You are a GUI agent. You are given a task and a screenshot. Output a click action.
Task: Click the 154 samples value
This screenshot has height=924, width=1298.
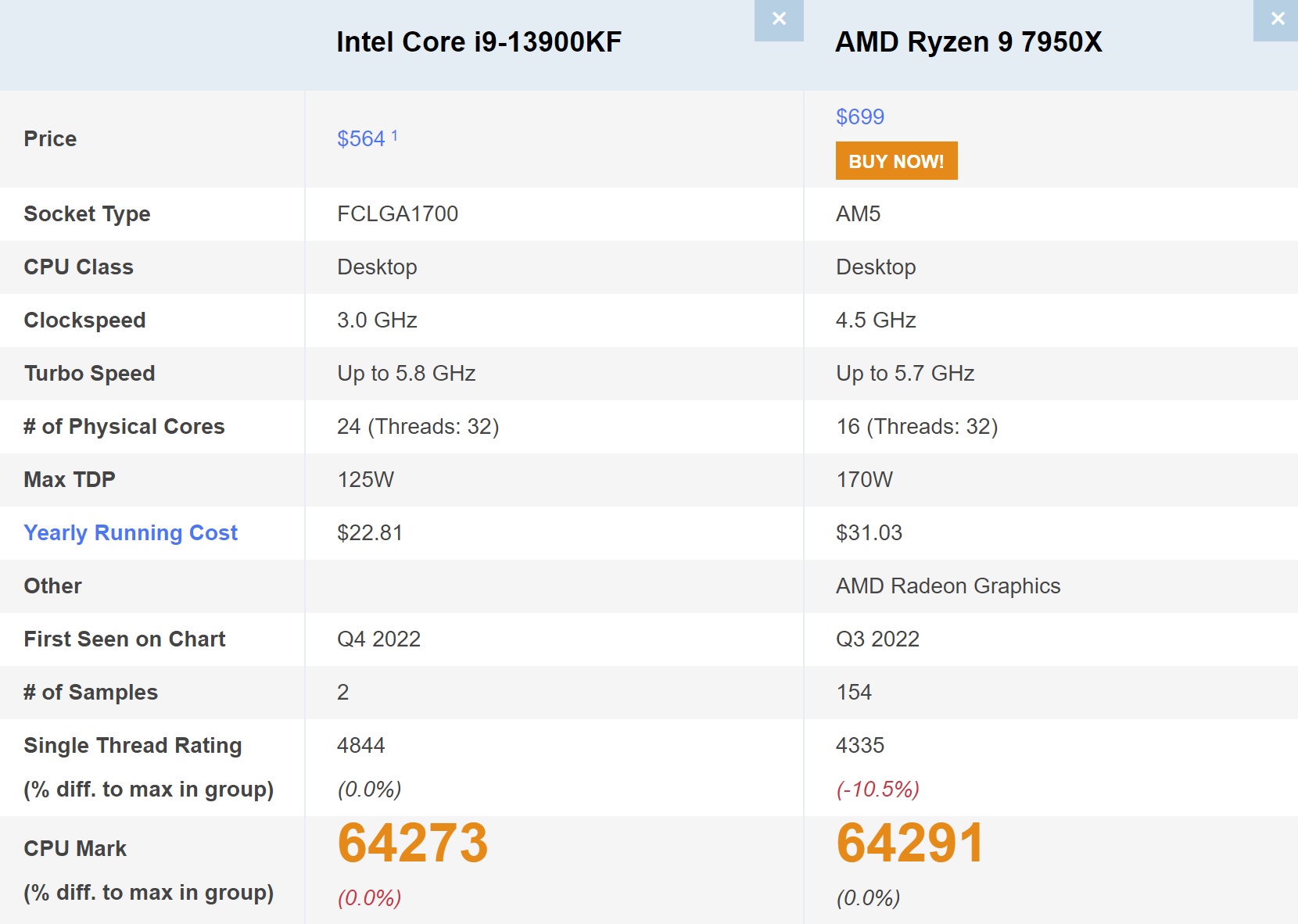pyautogui.click(x=853, y=693)
